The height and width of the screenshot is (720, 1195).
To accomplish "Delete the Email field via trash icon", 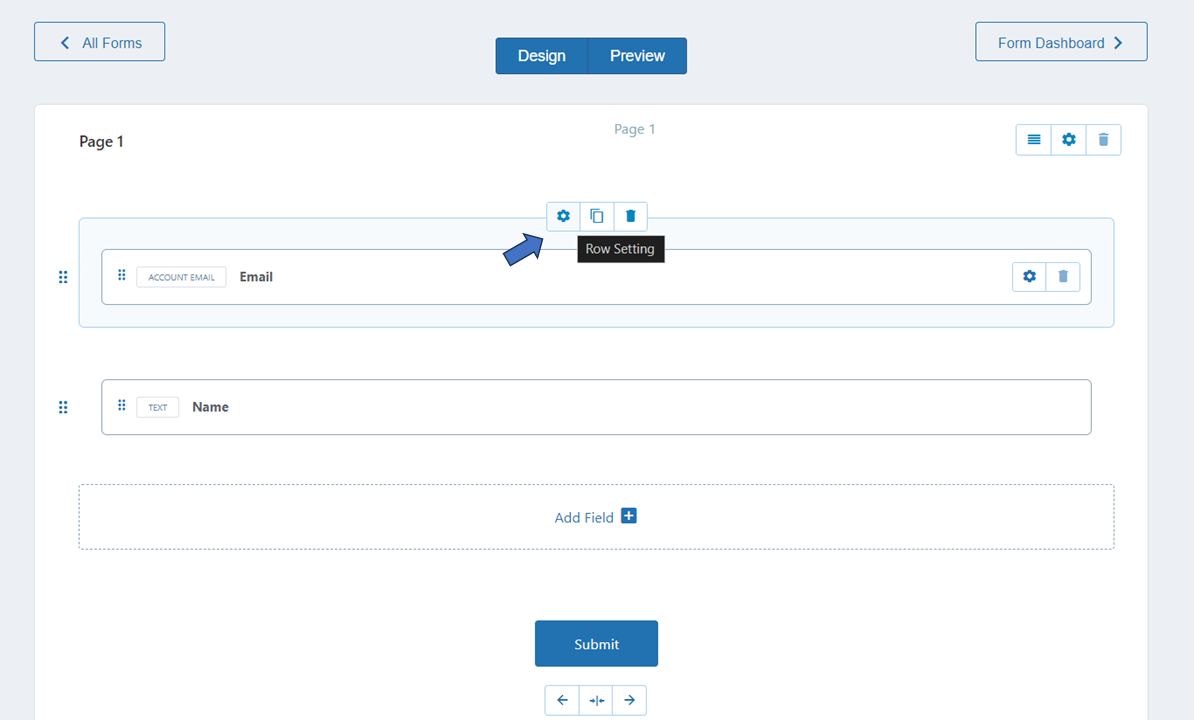I will (1063, 276).
